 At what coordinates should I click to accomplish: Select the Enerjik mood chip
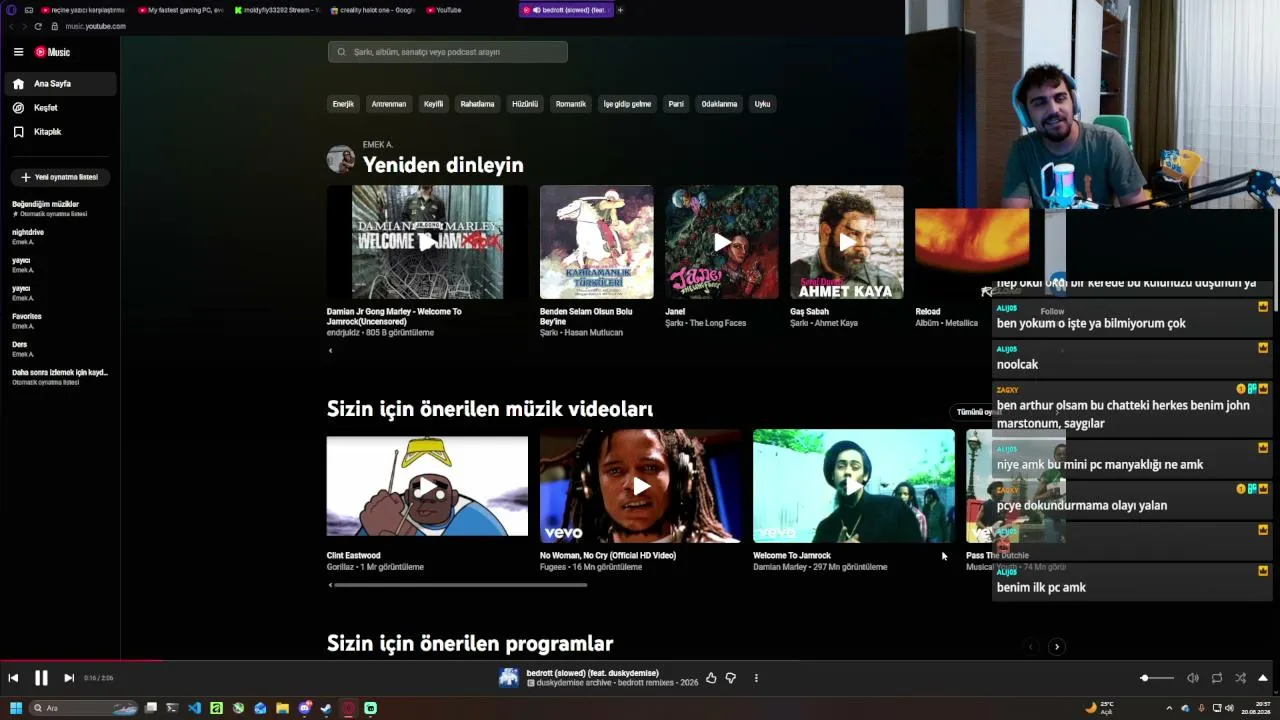coord(343,104)
